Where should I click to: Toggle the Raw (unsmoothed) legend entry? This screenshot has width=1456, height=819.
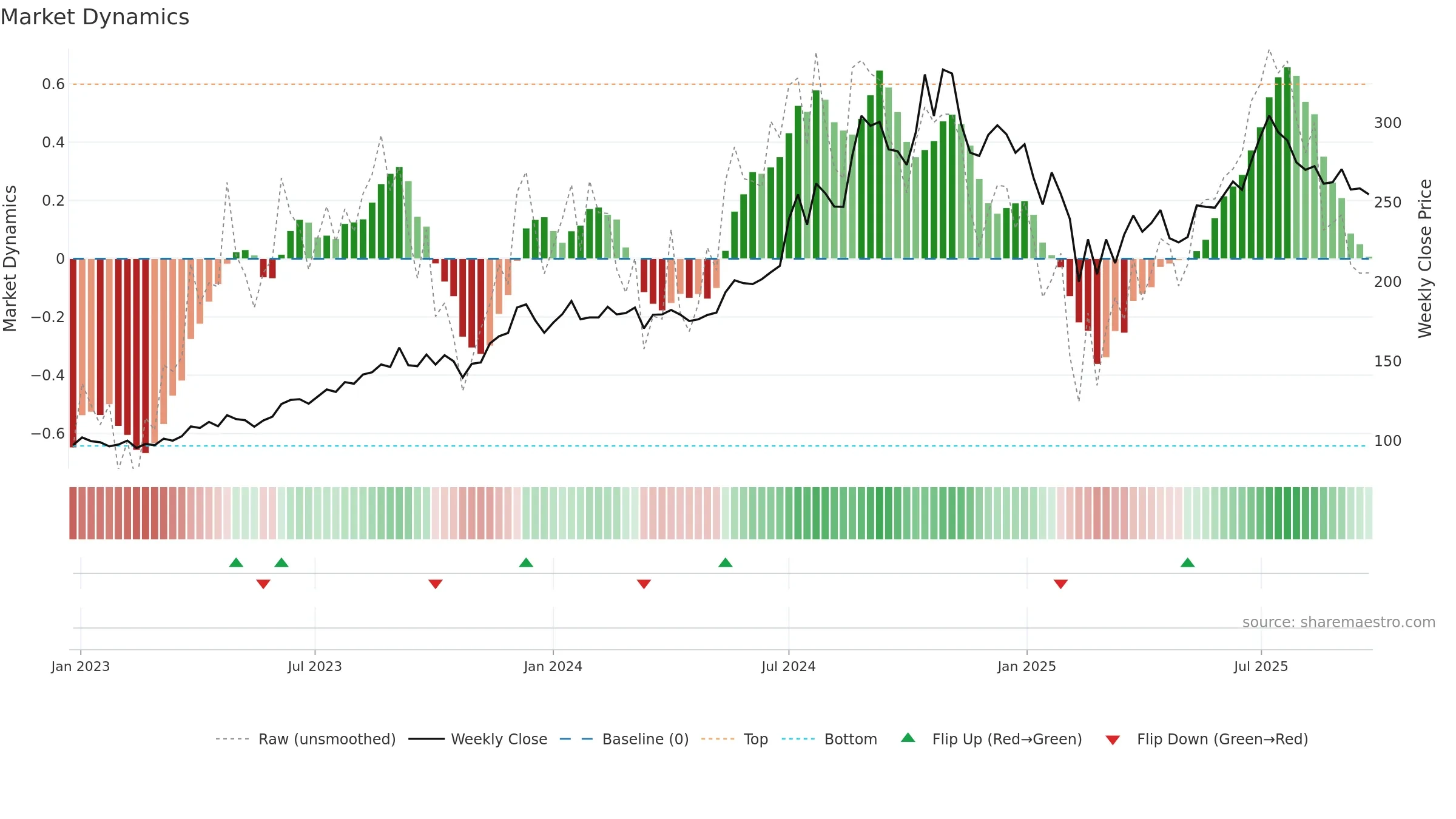[x=306, y=739]
